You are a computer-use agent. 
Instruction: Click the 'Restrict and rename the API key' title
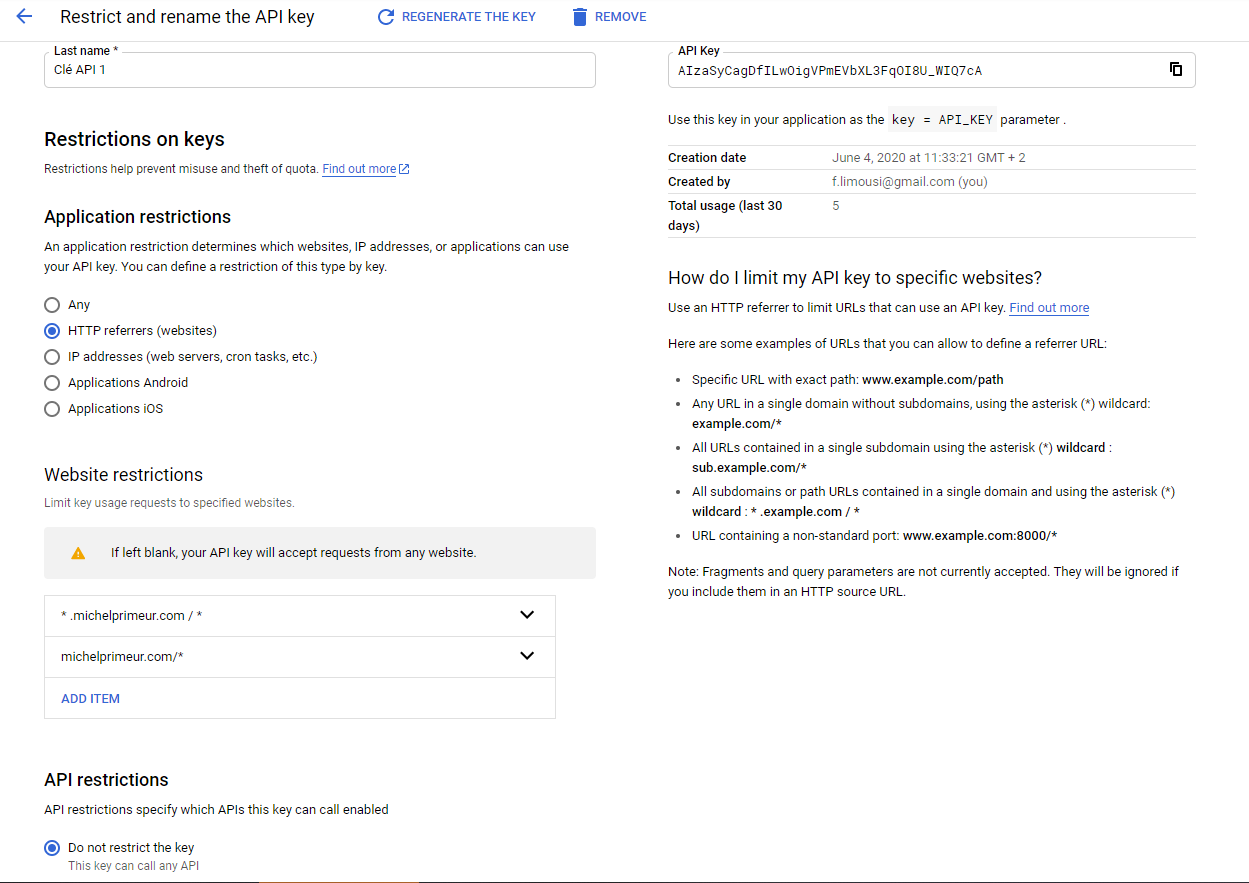click(x=187, y=17)
